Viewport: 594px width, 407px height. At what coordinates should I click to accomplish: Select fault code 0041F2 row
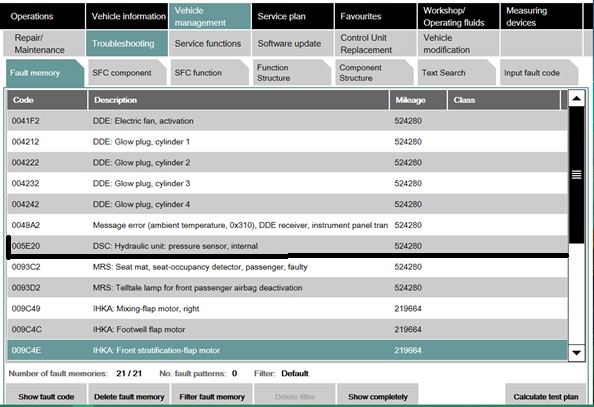[x=287, y=121]
